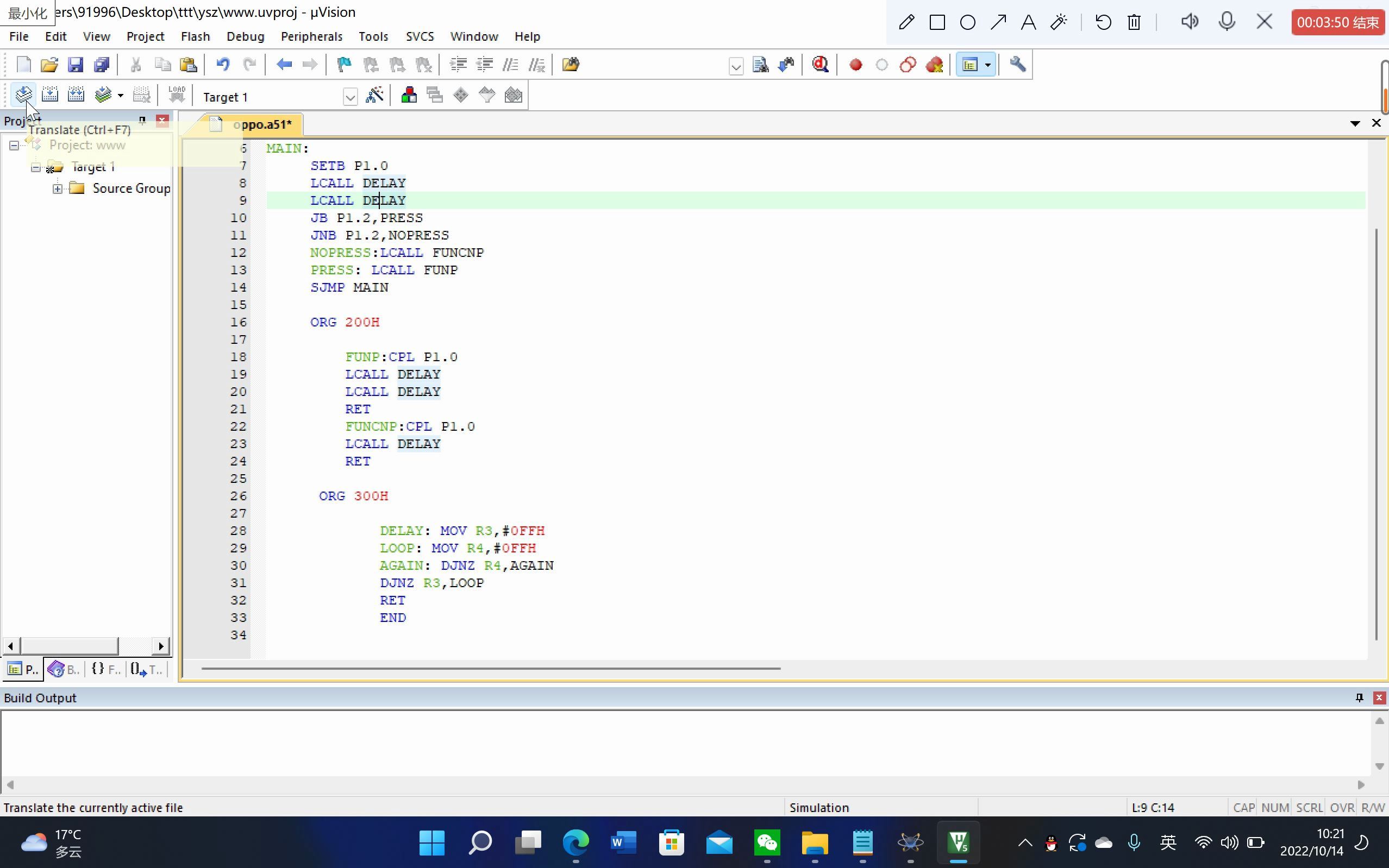Click the Peripherals menu item
Screen dimensions: 1389x868
(x=312, y=36)
